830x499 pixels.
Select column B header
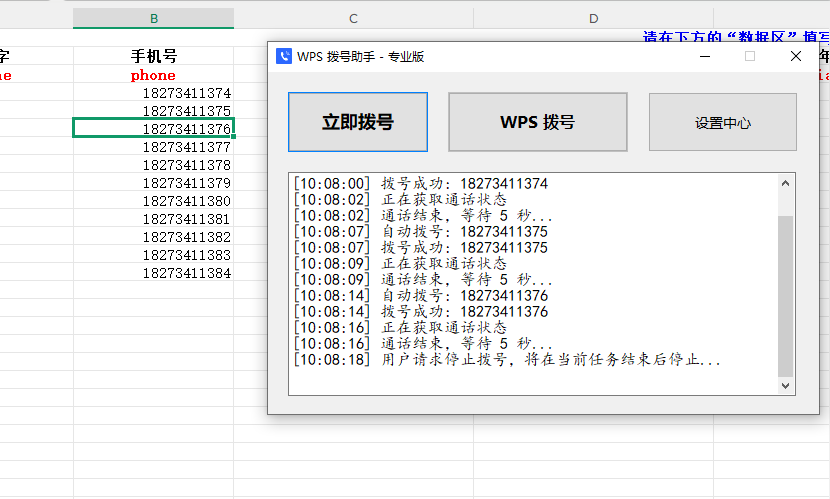(154, 19)
